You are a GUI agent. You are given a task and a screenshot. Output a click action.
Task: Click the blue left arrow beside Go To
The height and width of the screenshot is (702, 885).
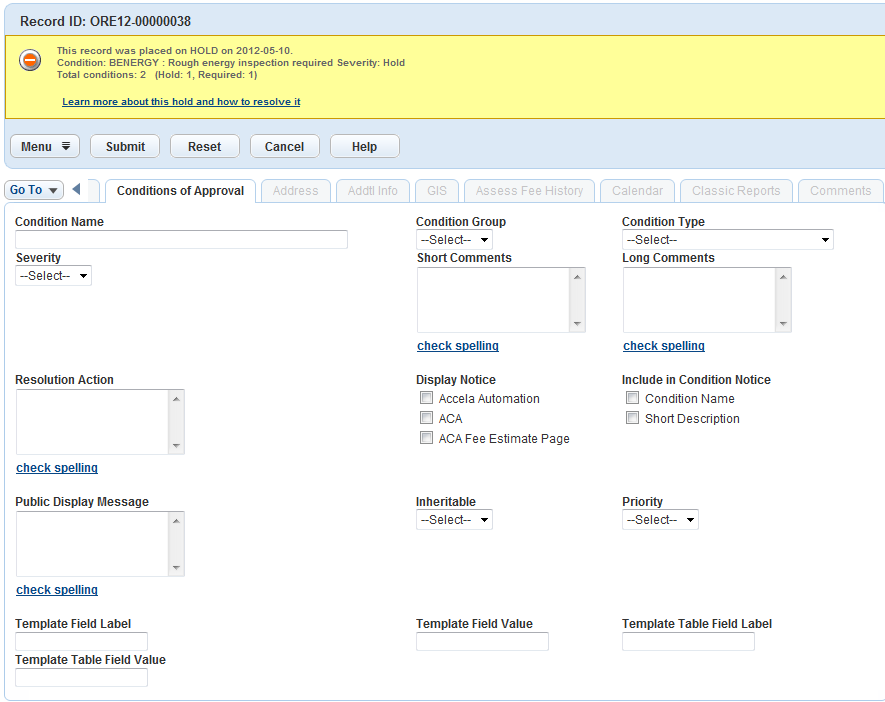tap(76, 190)
